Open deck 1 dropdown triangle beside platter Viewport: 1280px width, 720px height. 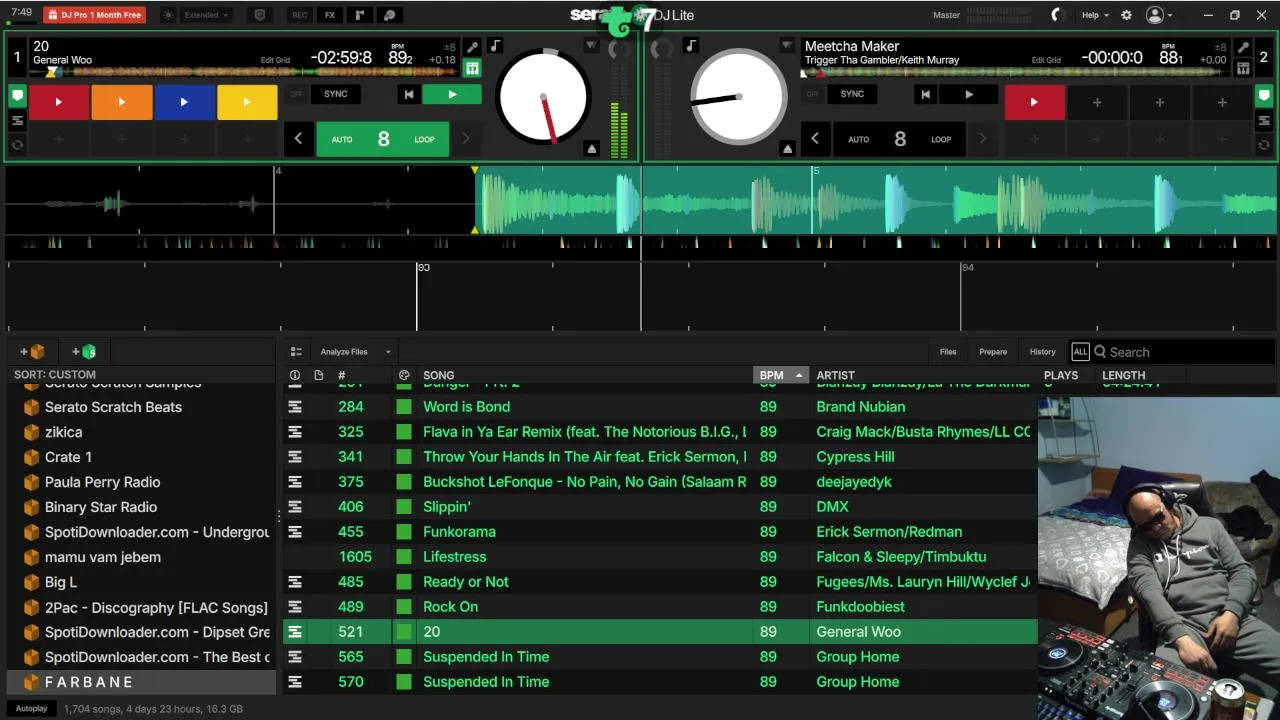click(591, 46)
